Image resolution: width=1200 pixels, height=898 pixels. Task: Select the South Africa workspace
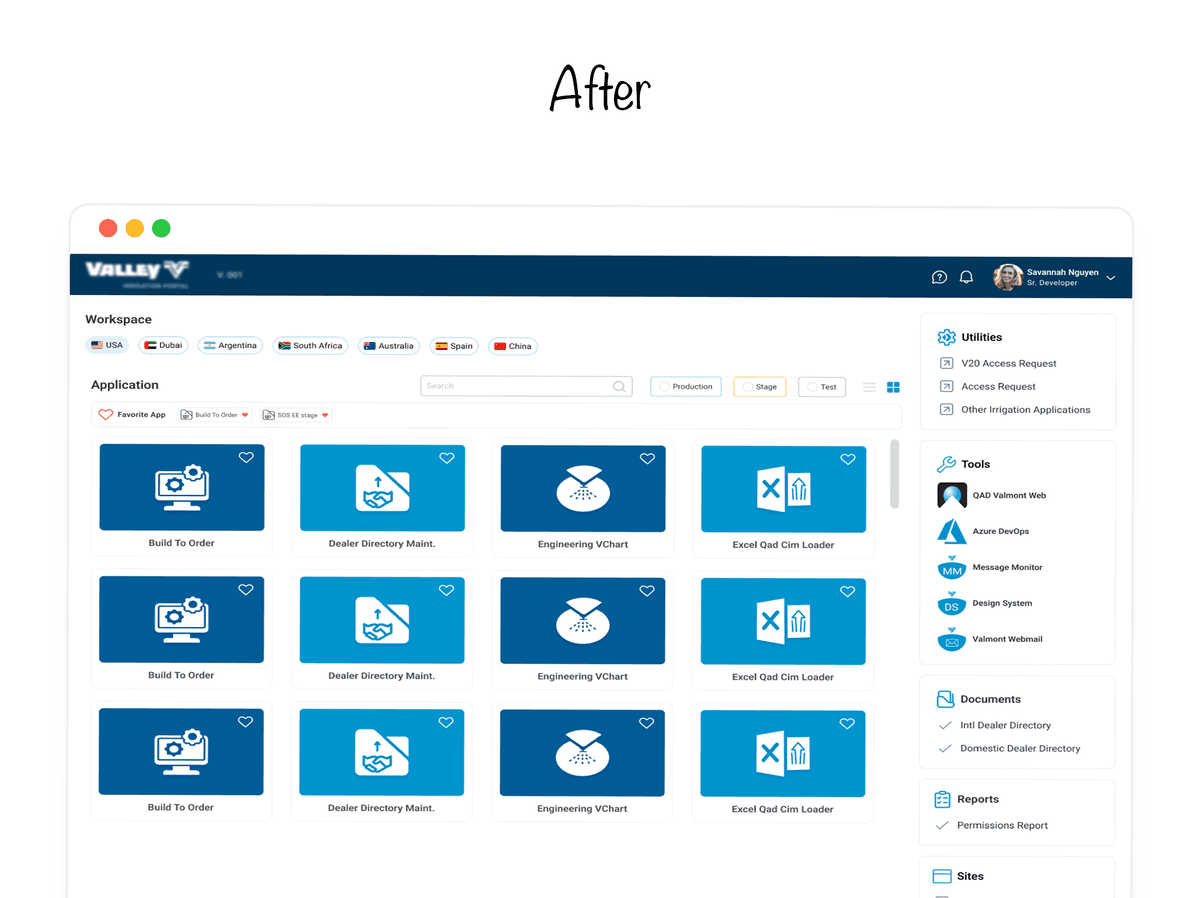coord(310,345)
